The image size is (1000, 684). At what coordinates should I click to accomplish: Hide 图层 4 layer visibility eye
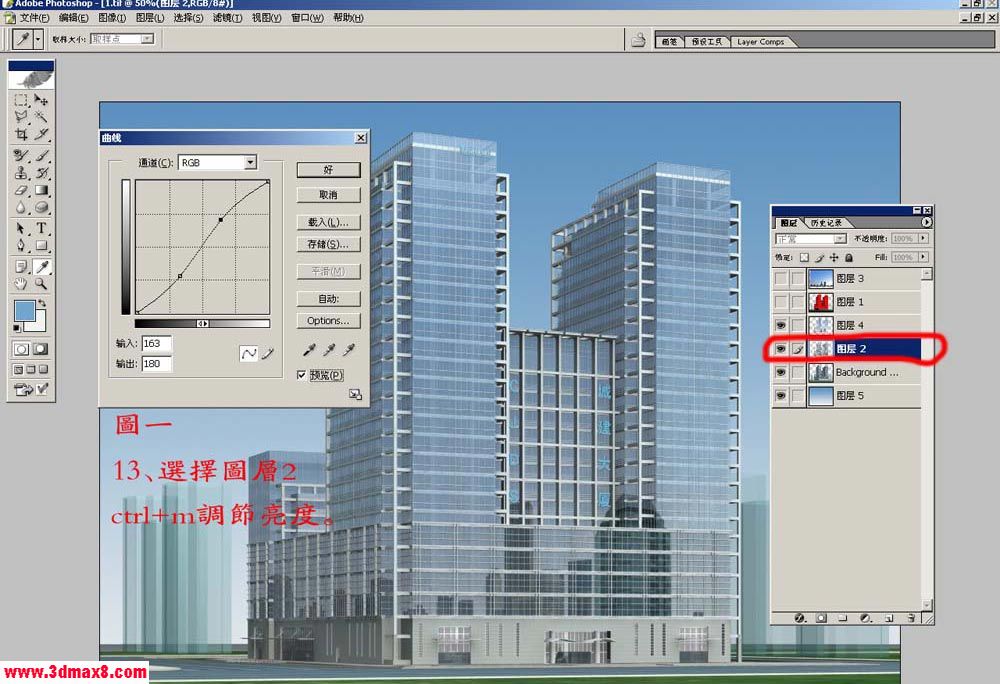781,325
